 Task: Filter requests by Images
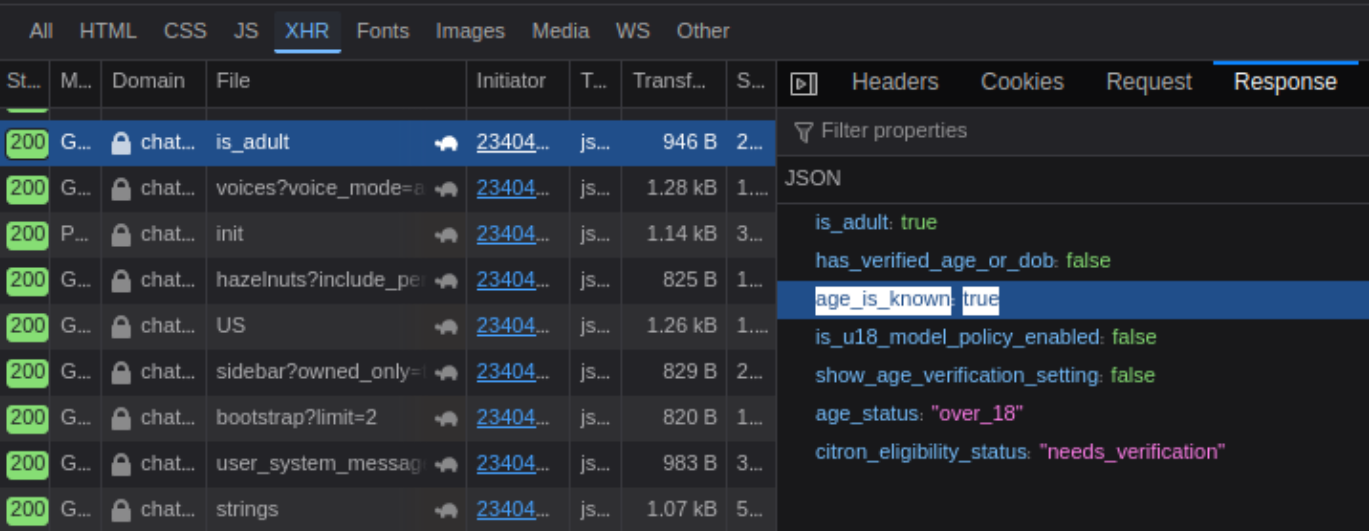point(470,31)
